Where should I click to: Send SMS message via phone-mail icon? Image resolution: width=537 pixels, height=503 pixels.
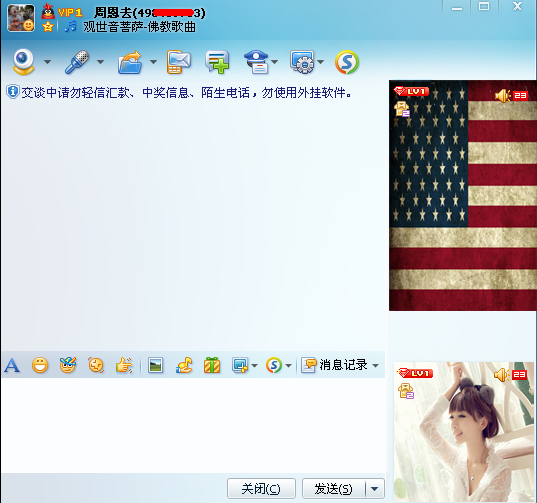[179, 62]
